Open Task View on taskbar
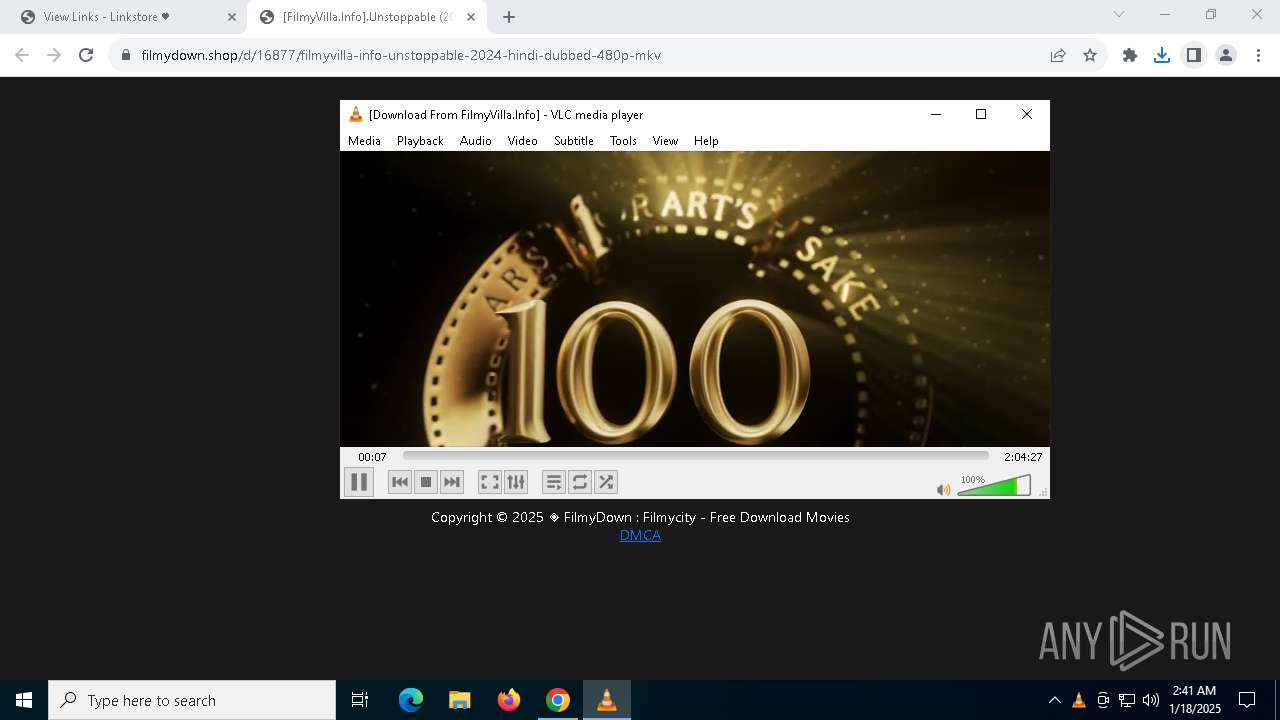Image resolution: width=1280 pixels, height=720 pixels. click(x=360, y=700)
